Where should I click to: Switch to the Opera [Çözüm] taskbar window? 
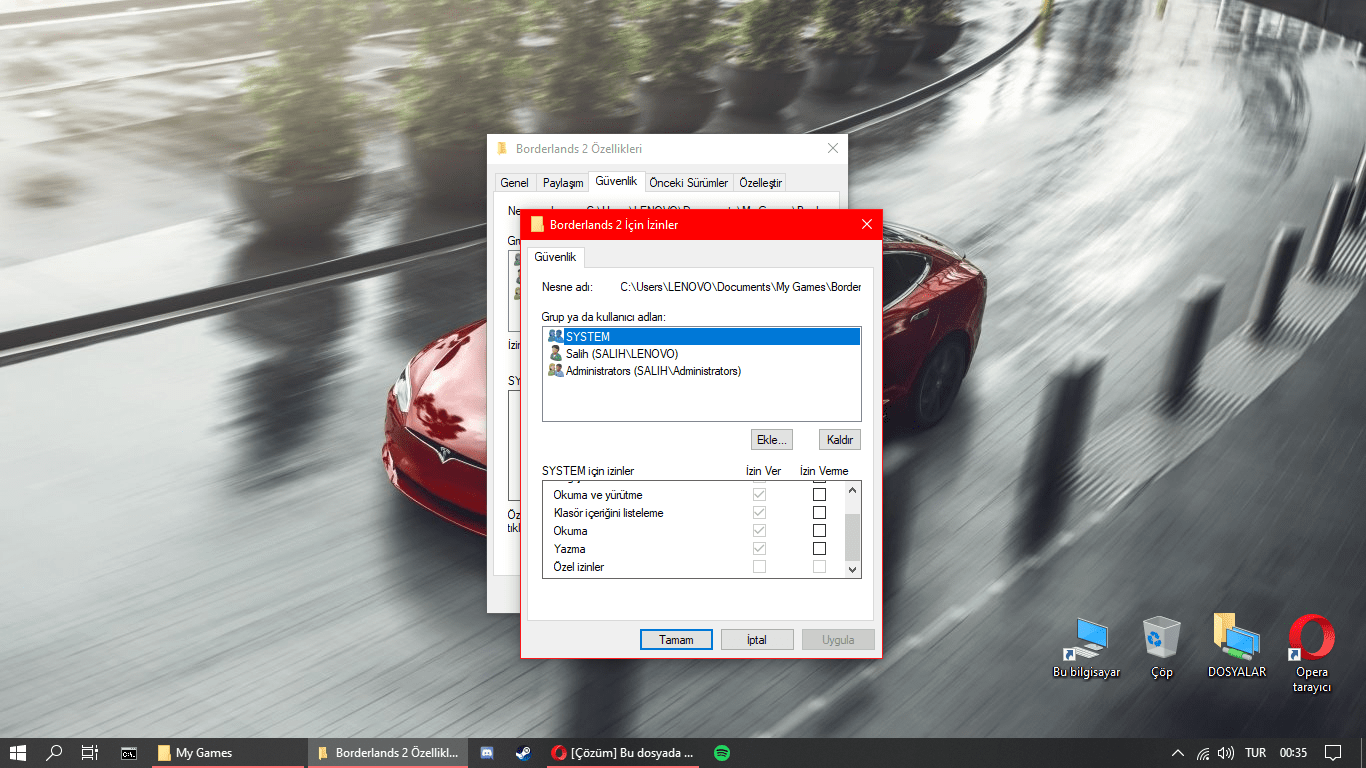tap(622, 753)
